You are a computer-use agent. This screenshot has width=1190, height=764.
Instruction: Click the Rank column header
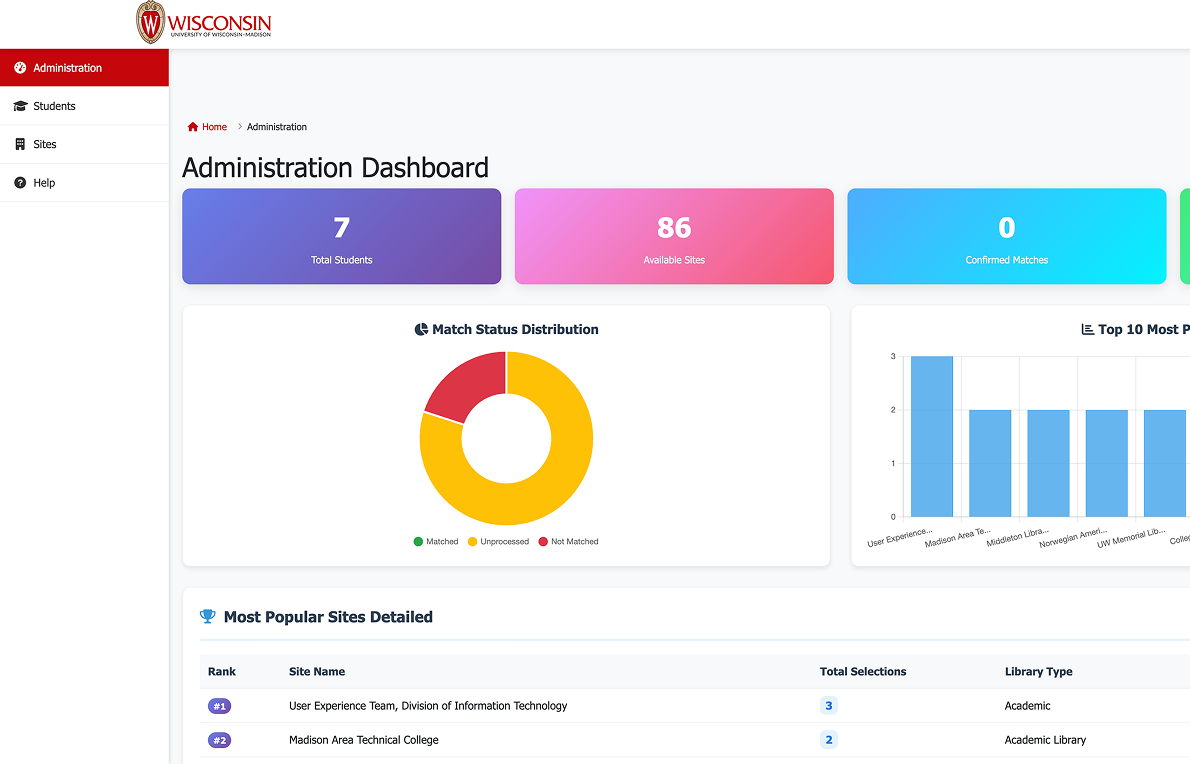pos(222,671)
